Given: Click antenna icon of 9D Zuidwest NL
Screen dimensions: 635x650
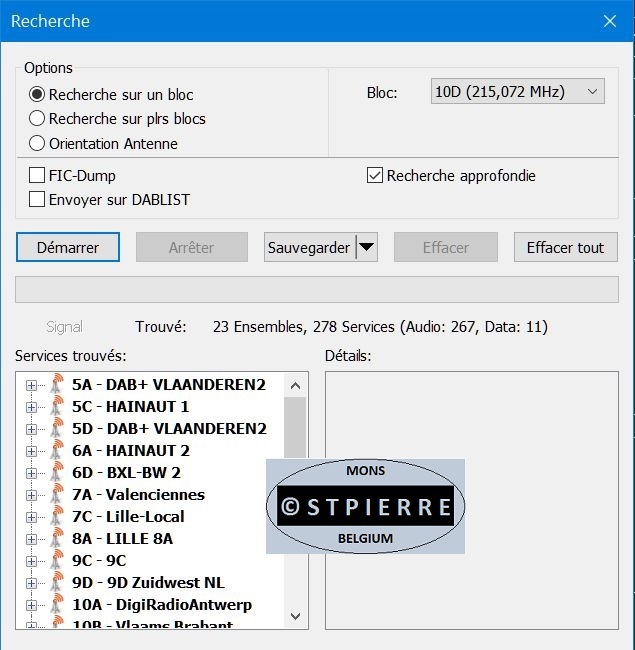Looking at the screenshot, I should (x=57, y=581).
